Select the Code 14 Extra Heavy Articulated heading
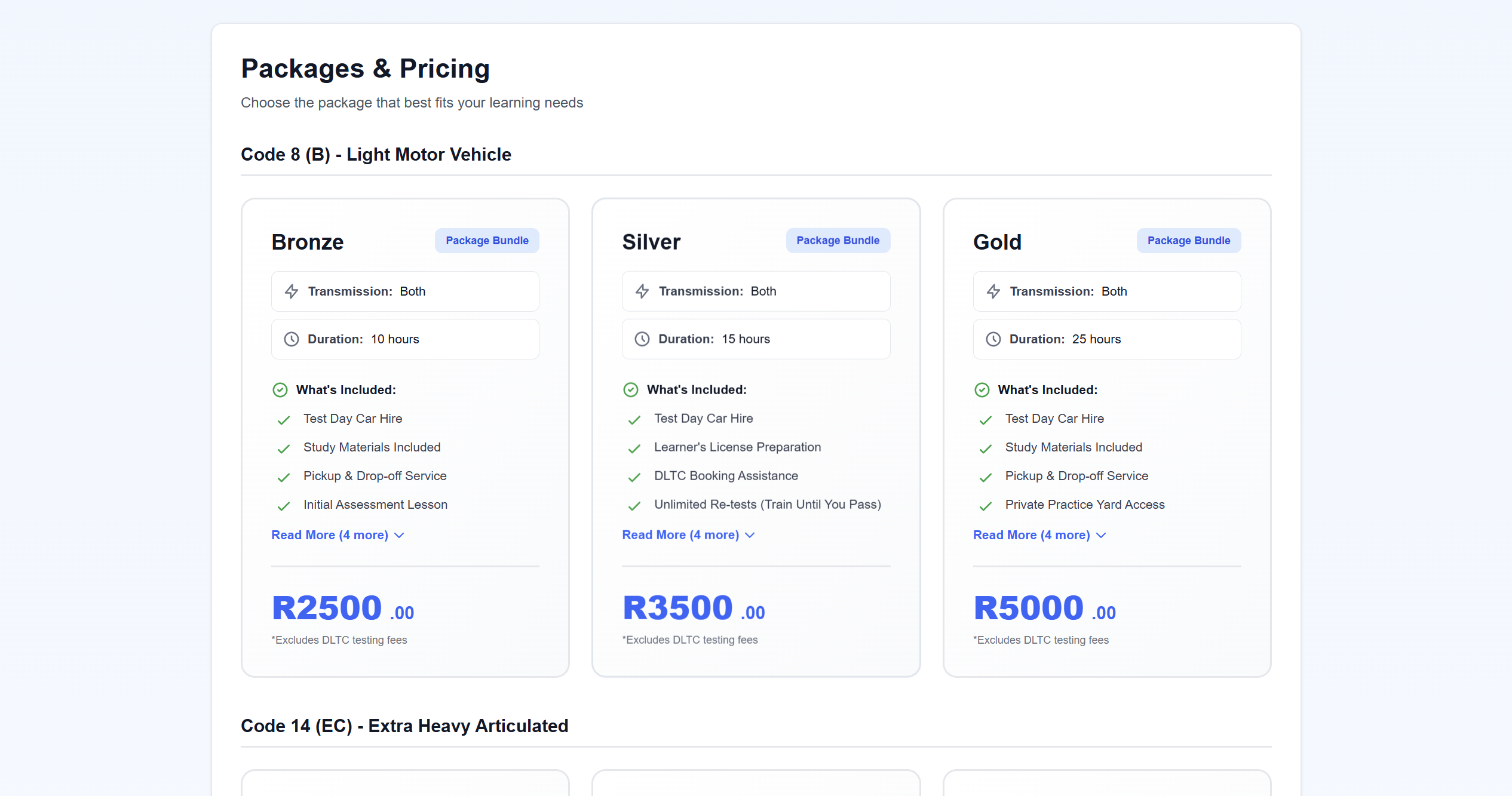 (404, 726)
